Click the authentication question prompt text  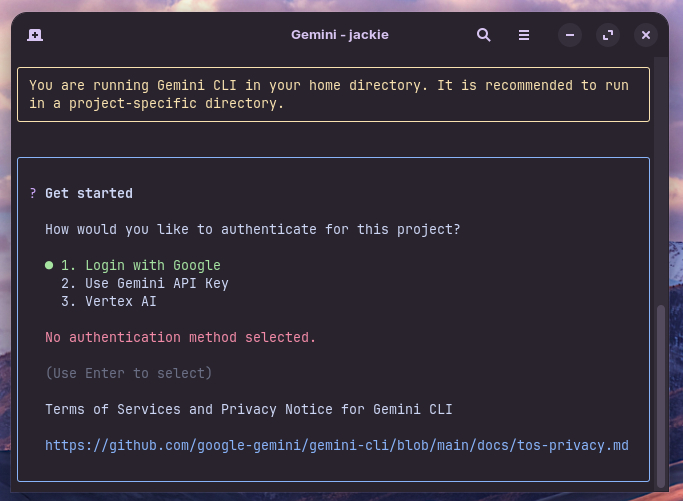point(252,230)
